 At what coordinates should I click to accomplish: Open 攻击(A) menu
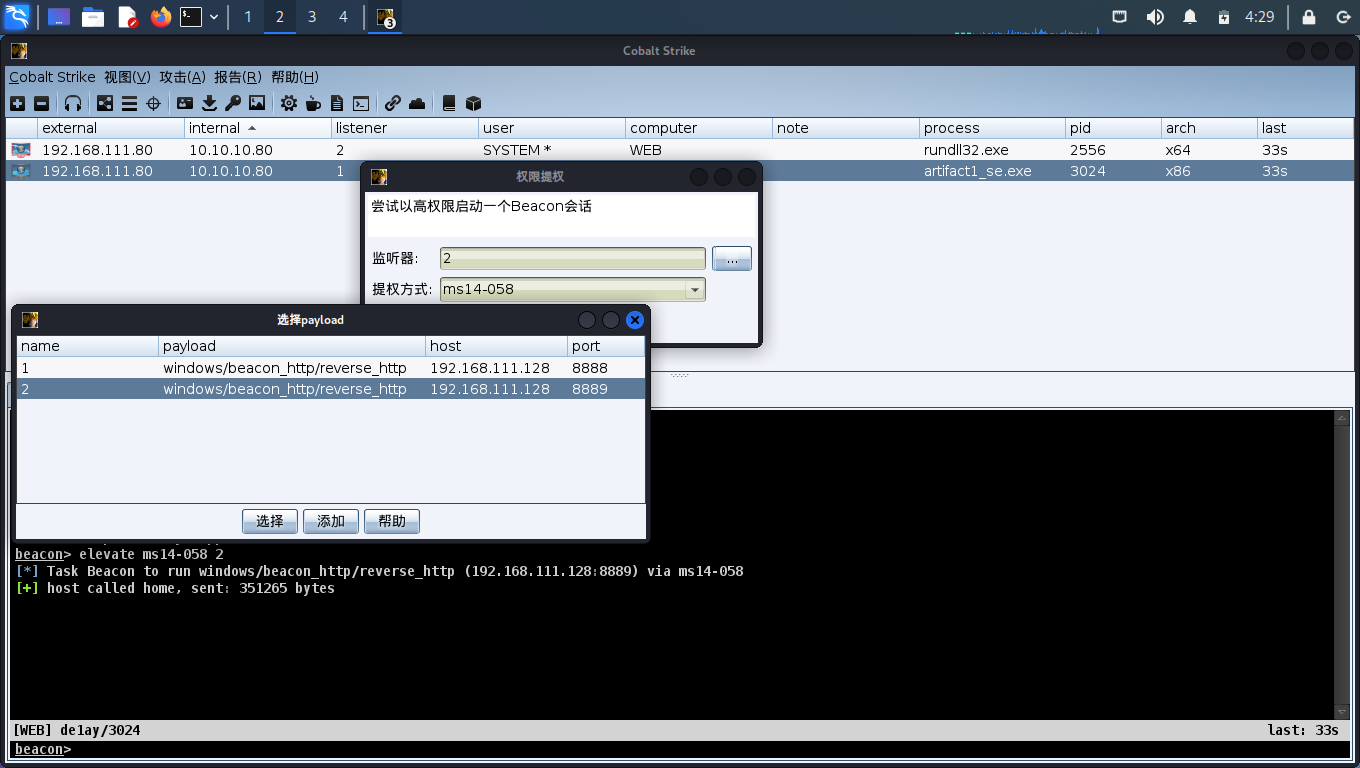point(182,77)
